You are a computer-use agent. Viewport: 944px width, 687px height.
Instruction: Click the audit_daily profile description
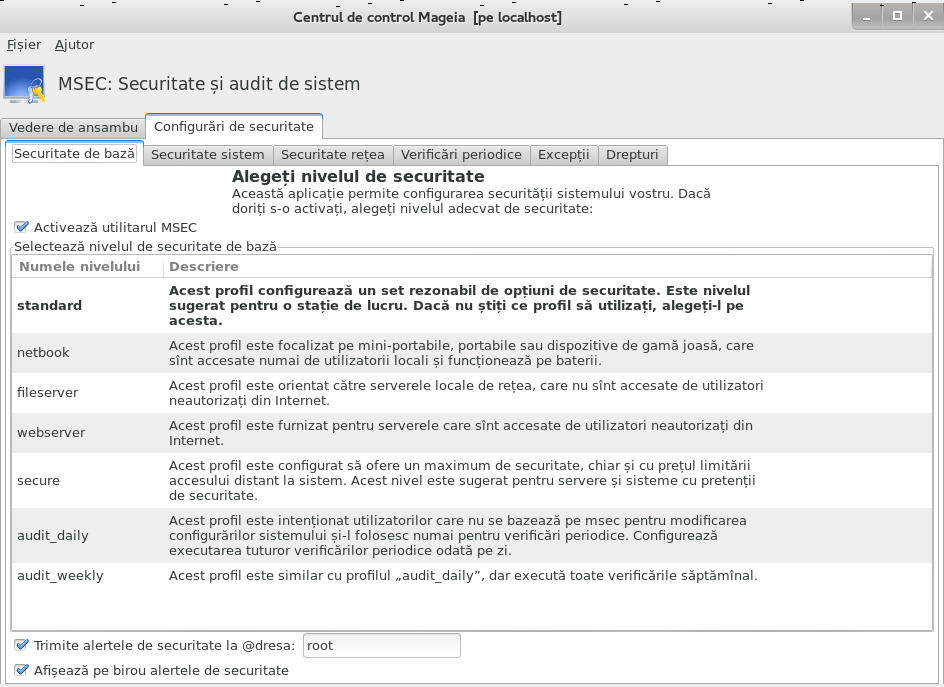click(458, 535)
